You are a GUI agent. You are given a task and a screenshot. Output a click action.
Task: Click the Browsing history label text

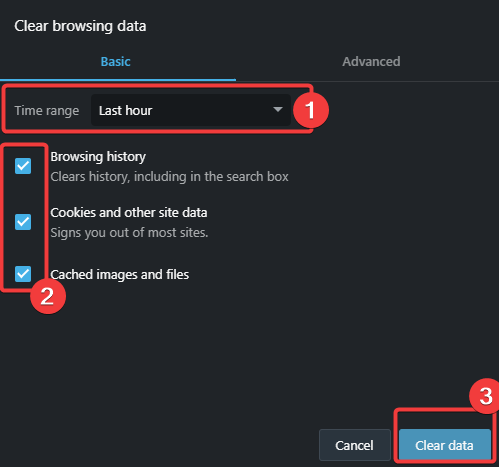pyautogui.click(x=98, y=157)
